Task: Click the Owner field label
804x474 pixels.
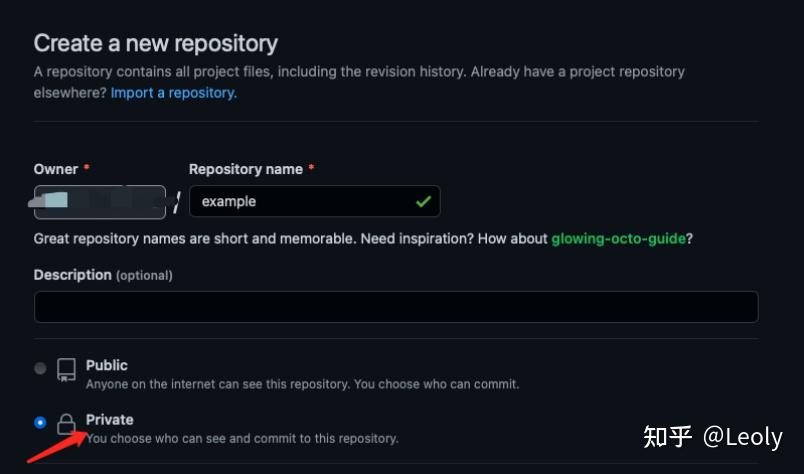Action: [56, 169]
